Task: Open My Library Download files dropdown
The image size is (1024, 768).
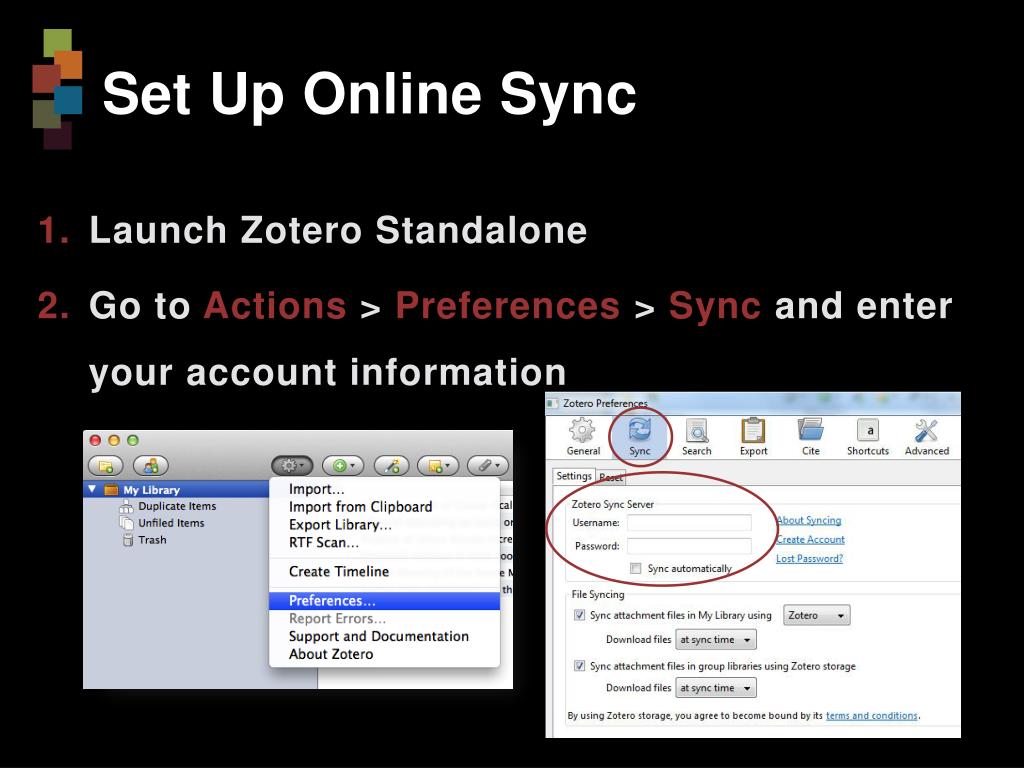Action: click(716, 639)
